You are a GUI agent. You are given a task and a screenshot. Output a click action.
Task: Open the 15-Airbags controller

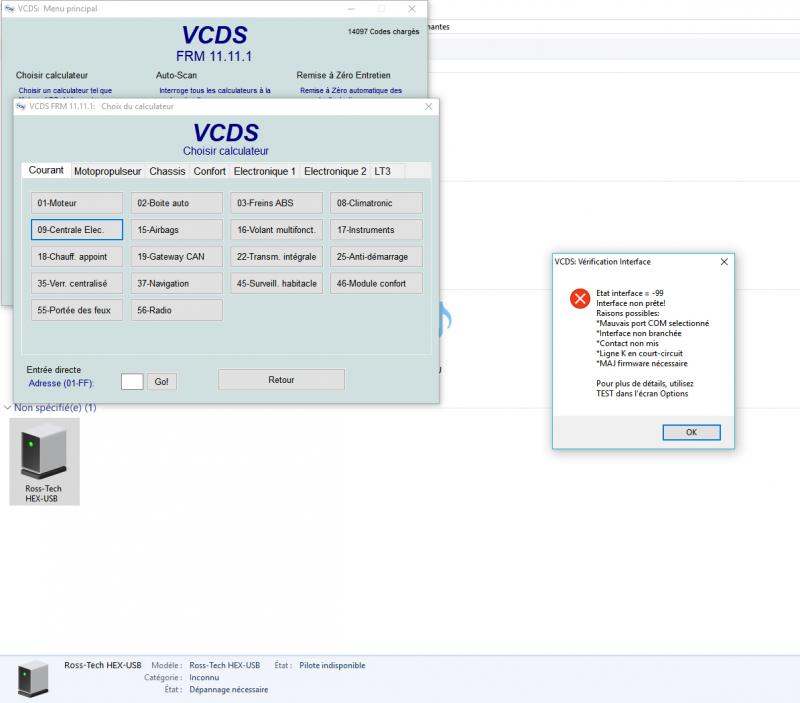coord(177,230)
